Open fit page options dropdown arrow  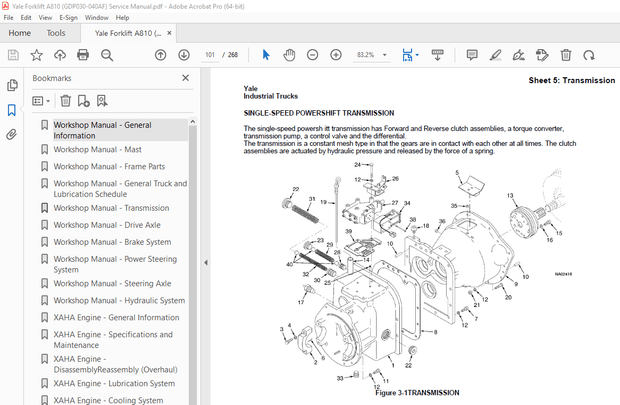pyautogui.click(x=418, y=55)
